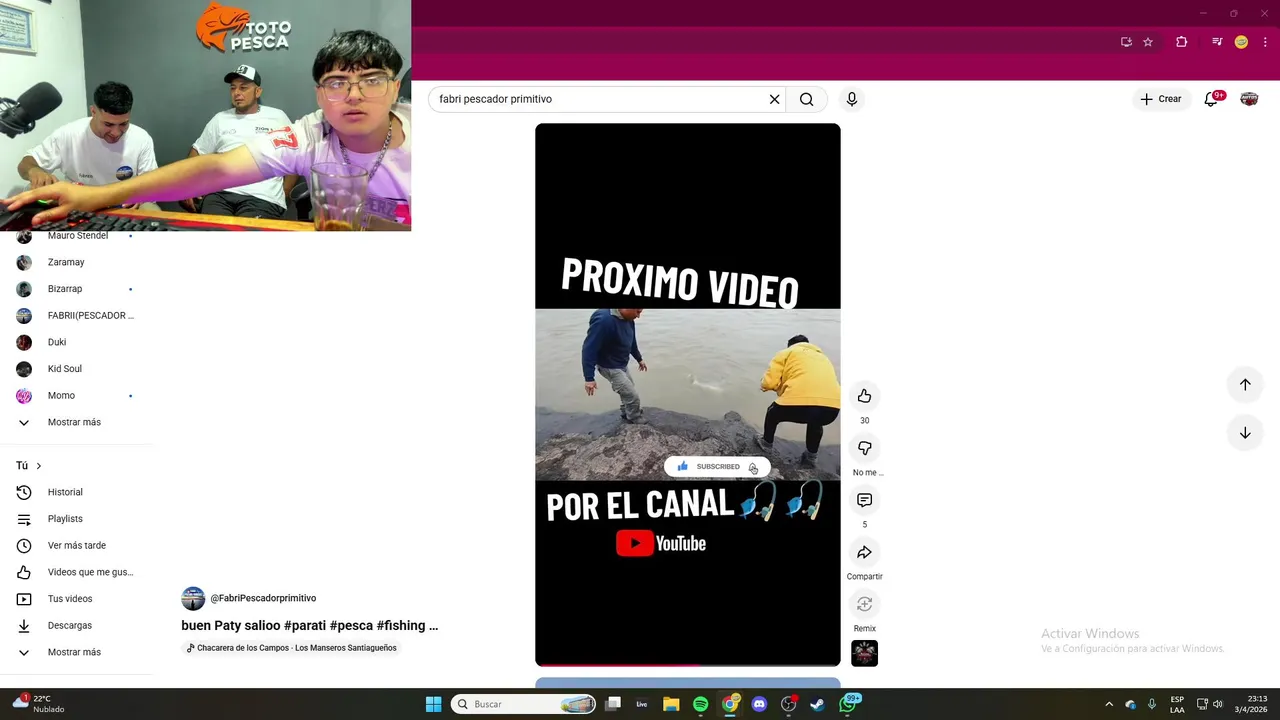Open File Explorer from taskbar
1280x720 pixels.
pyautogui.click(x=671, y=704)
